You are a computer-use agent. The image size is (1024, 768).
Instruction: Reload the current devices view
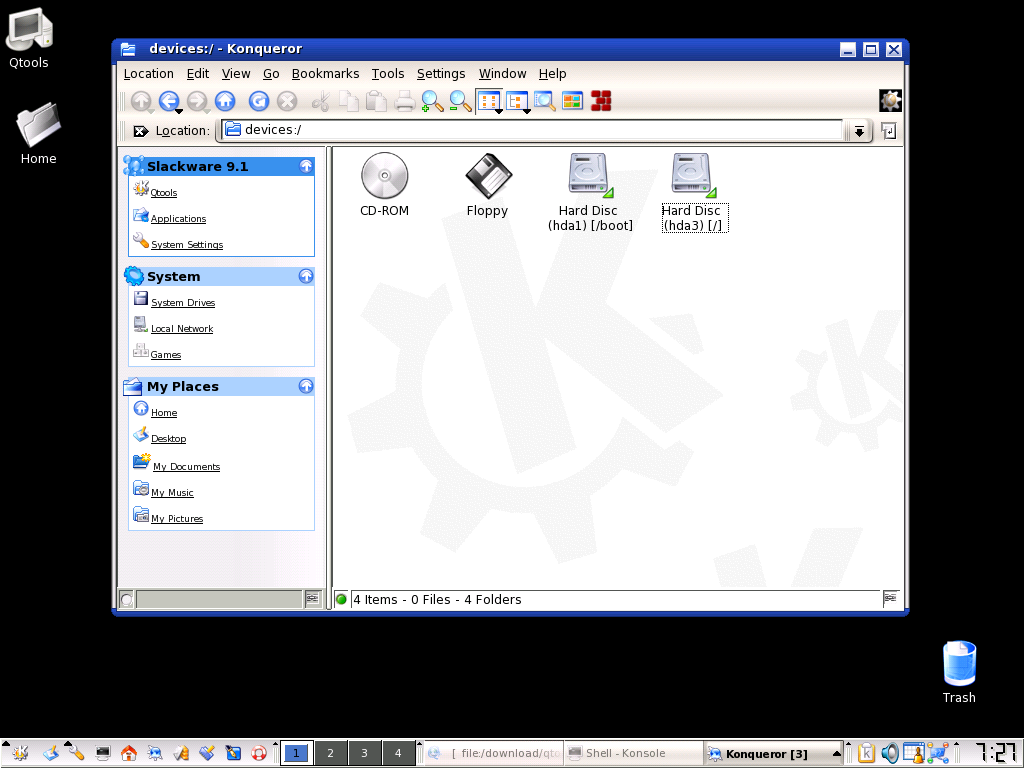pos(259,101)
